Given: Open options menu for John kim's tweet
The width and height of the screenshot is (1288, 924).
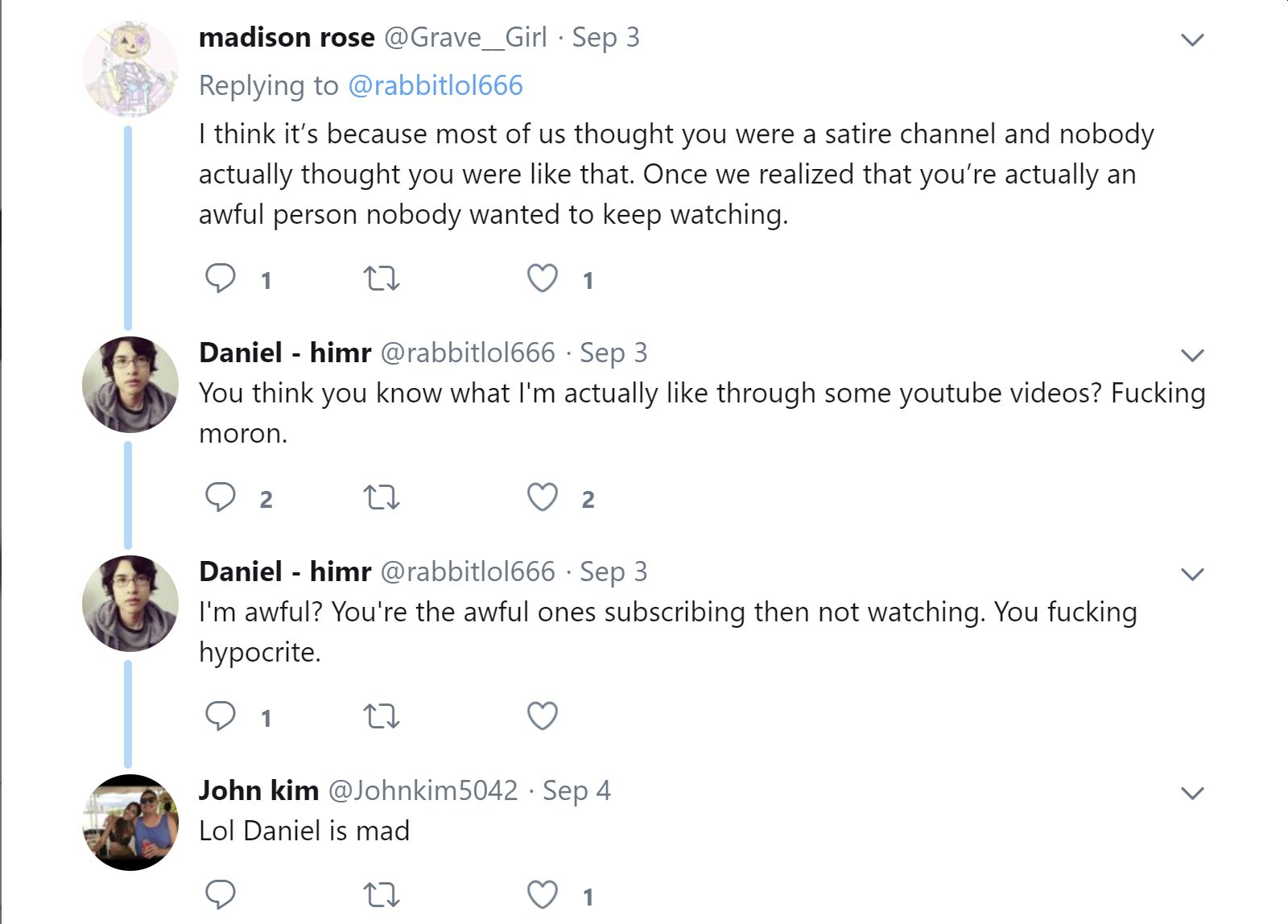Looking at the screenshot, I should [1191, 793].
